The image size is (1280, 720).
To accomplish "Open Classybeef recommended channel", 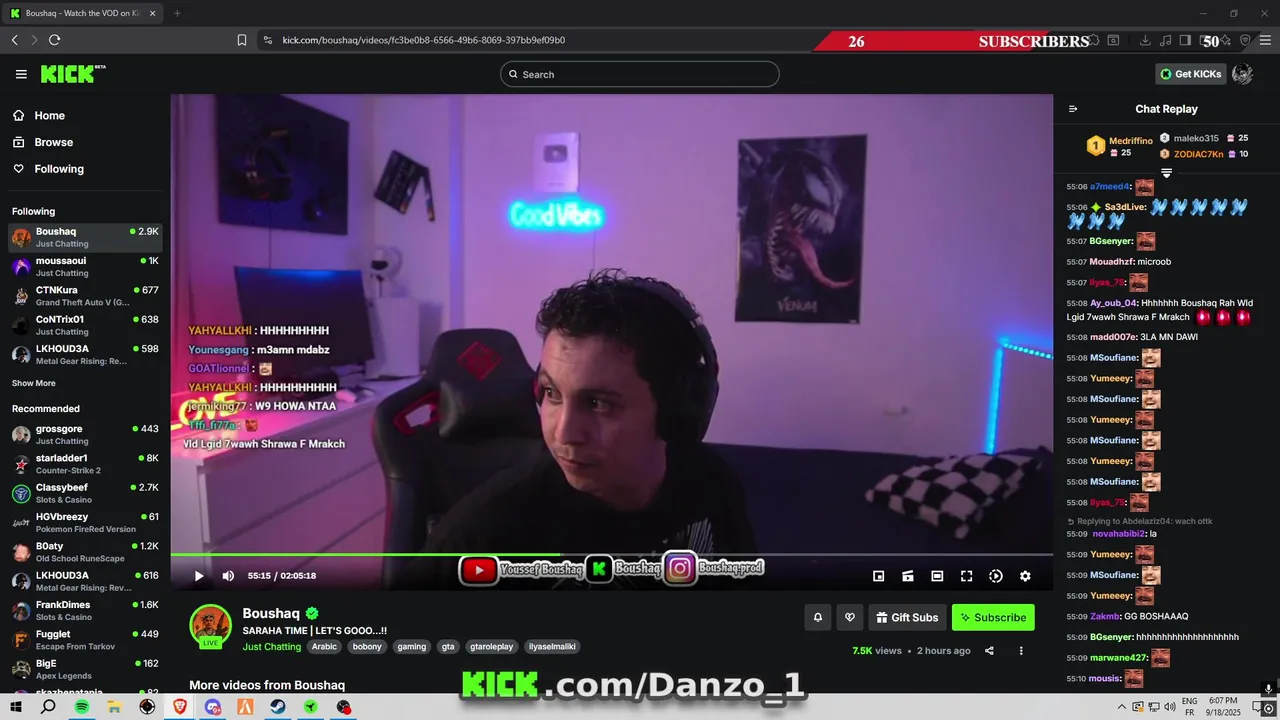I will (x=85, y=493).
